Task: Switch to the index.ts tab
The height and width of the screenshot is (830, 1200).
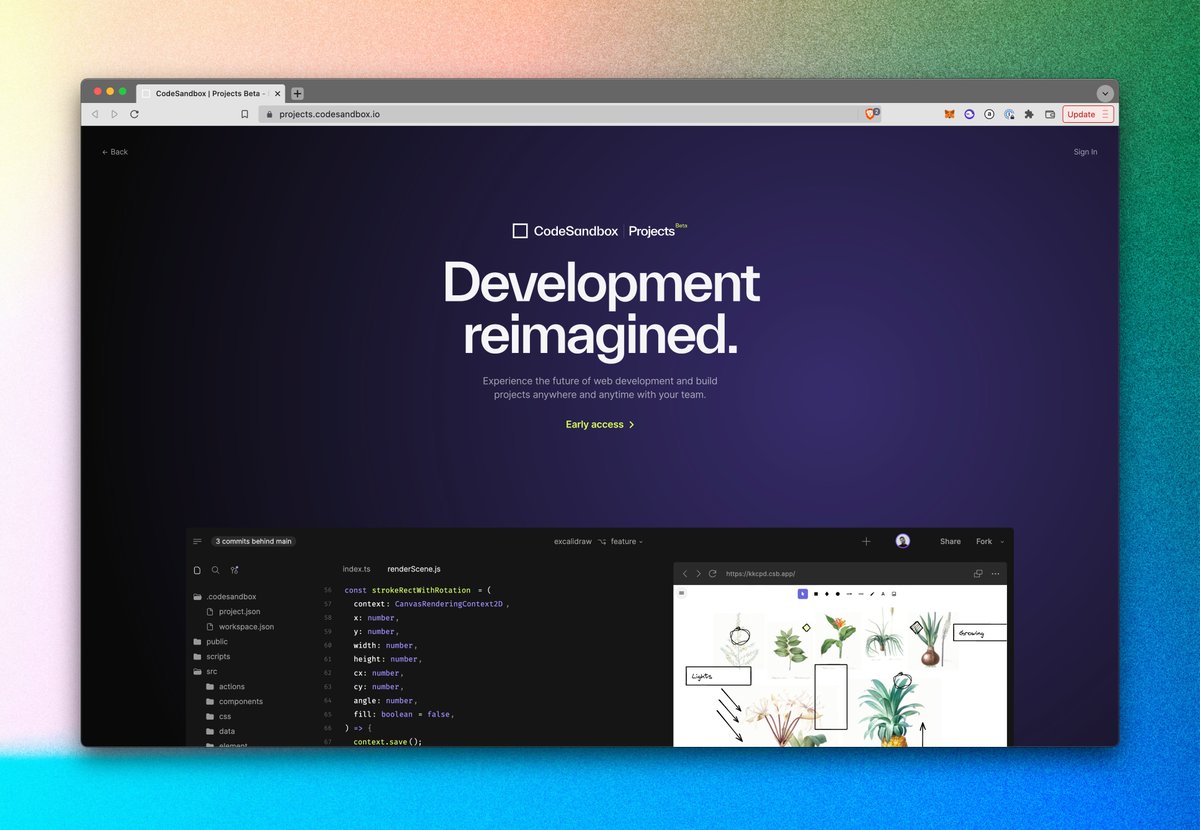Action: coord(356,569)
